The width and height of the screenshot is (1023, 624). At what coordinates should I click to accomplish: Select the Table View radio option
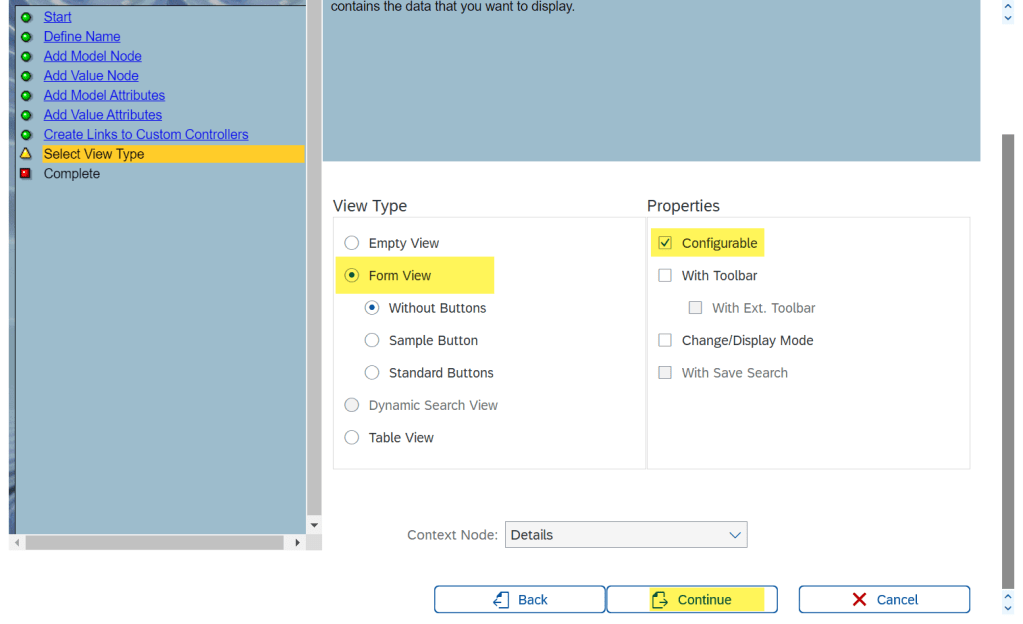point(352,438)
